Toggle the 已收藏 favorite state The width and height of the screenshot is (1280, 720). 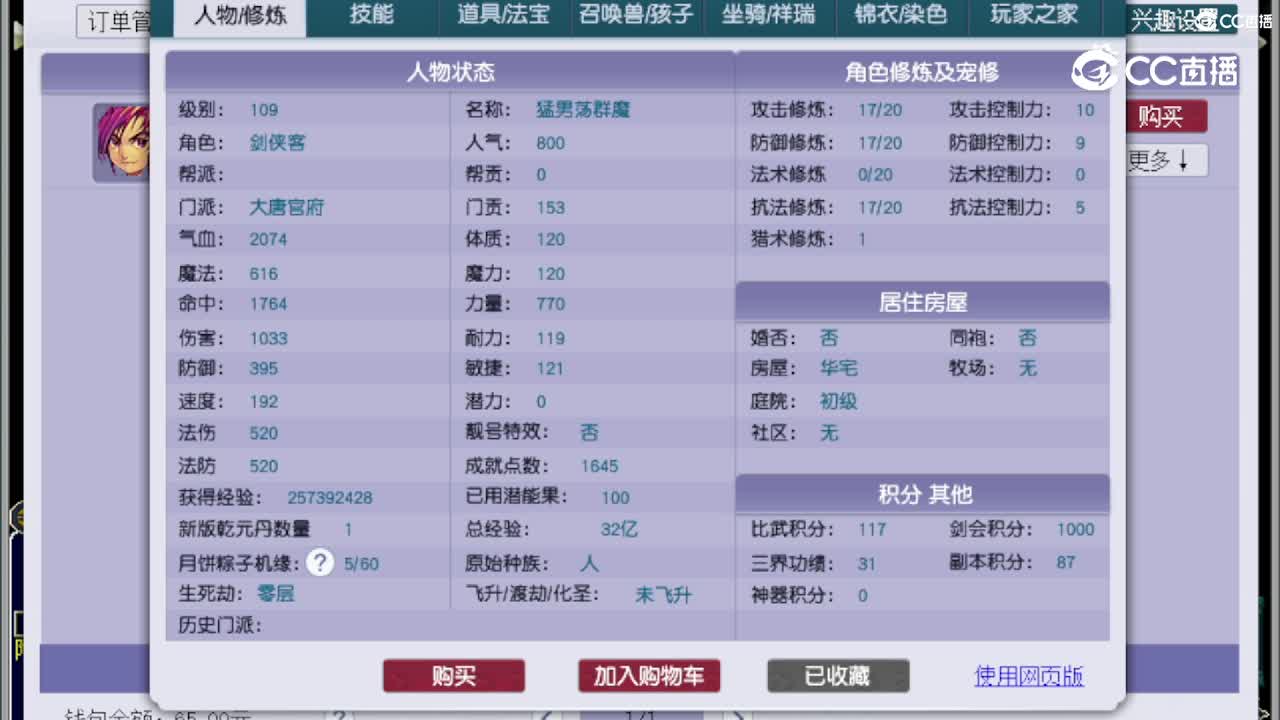838,676
